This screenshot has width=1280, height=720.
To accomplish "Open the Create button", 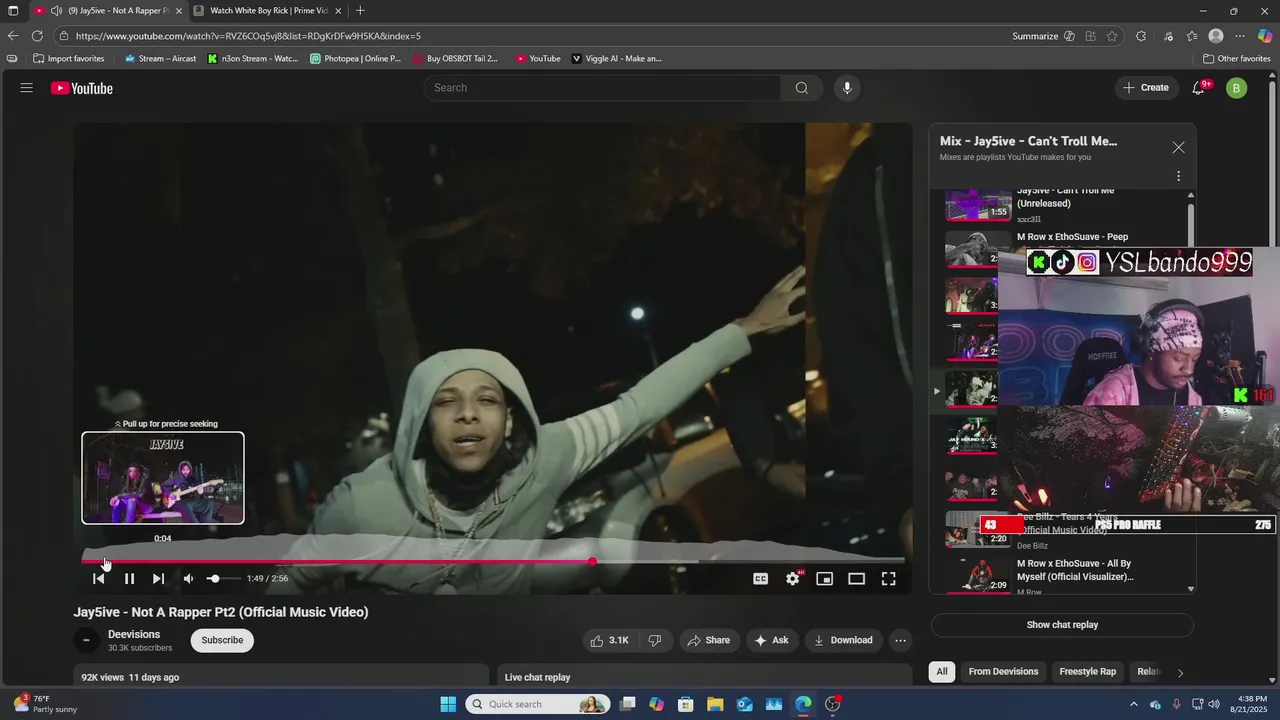I will (1146, 88).
